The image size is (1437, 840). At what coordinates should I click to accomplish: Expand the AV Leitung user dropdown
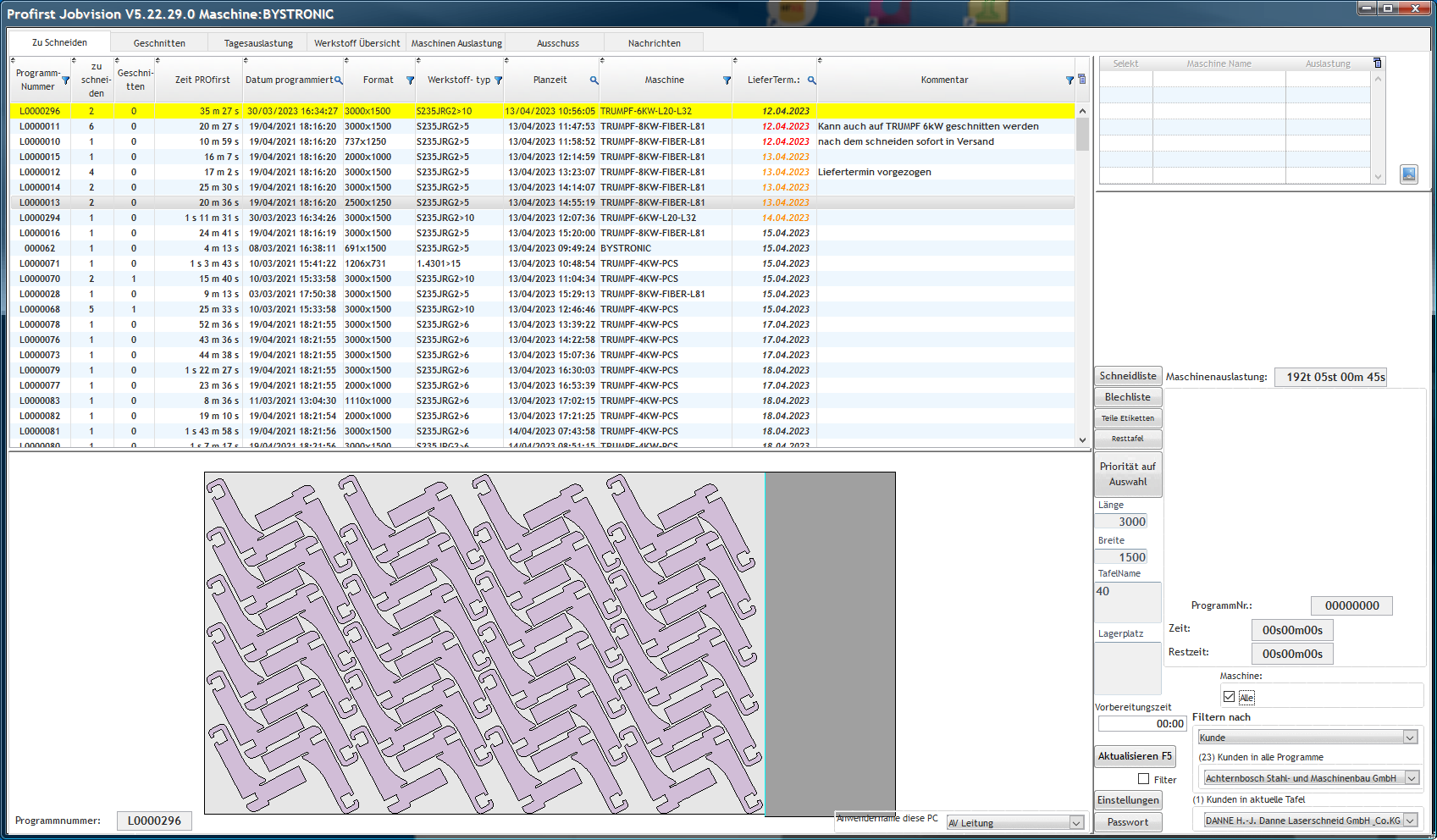click(x=1075, y=823)
